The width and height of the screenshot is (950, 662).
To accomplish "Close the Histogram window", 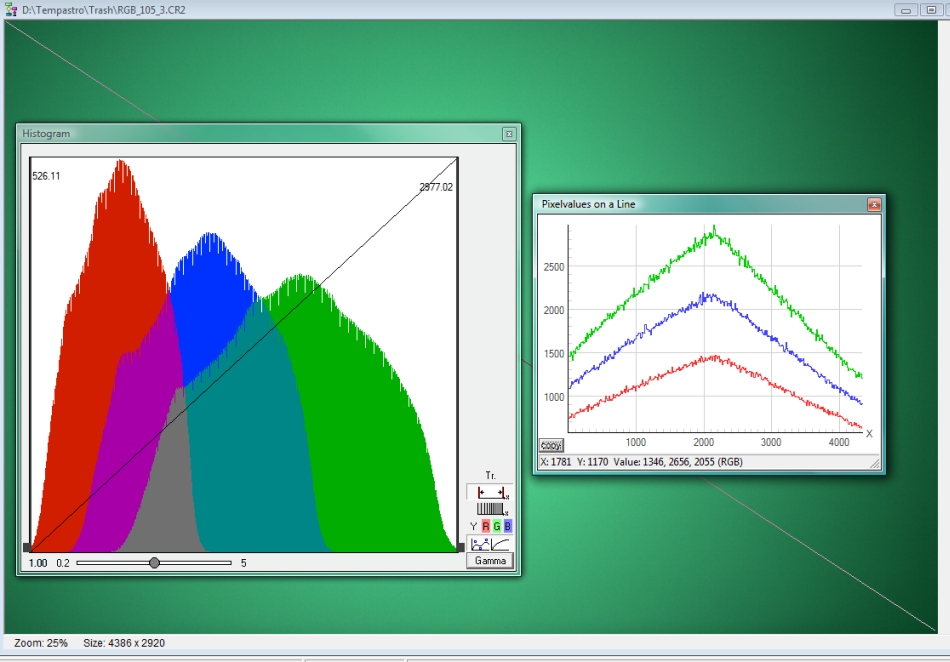I will coord(509,134).
